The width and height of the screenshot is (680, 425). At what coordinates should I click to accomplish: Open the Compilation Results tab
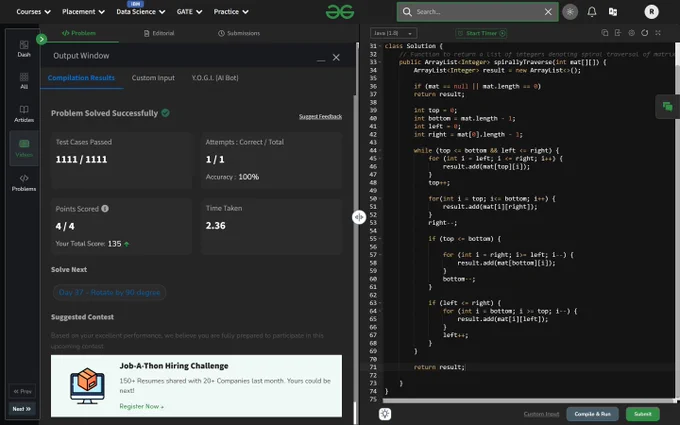(81, 78)
